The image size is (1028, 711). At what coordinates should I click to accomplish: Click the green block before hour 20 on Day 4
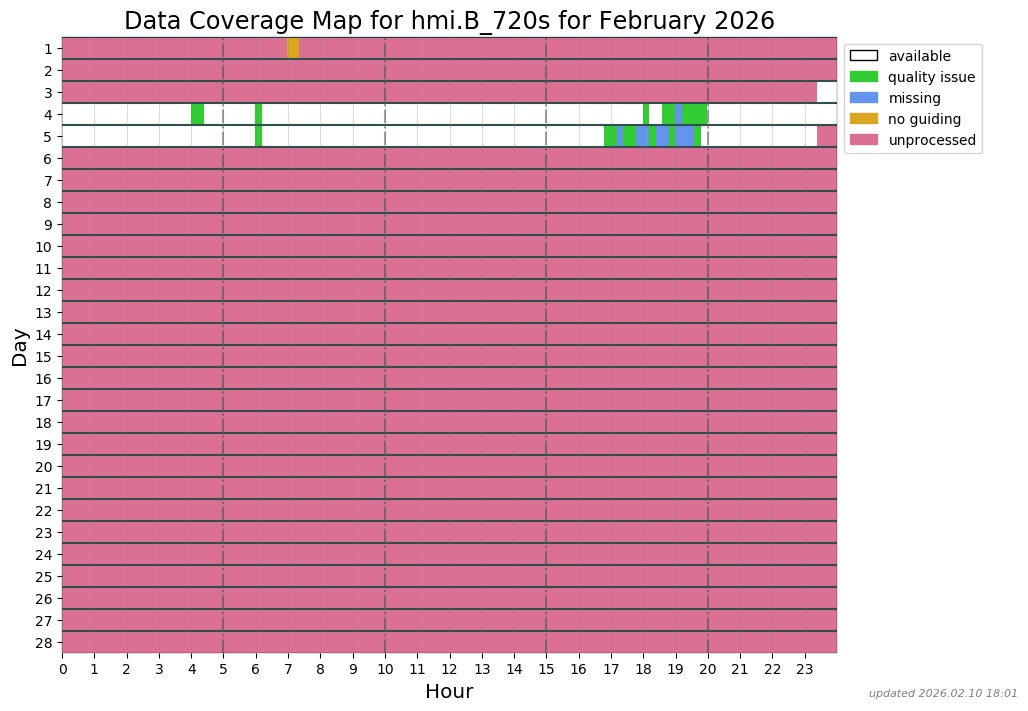click(x=695, y=114)
